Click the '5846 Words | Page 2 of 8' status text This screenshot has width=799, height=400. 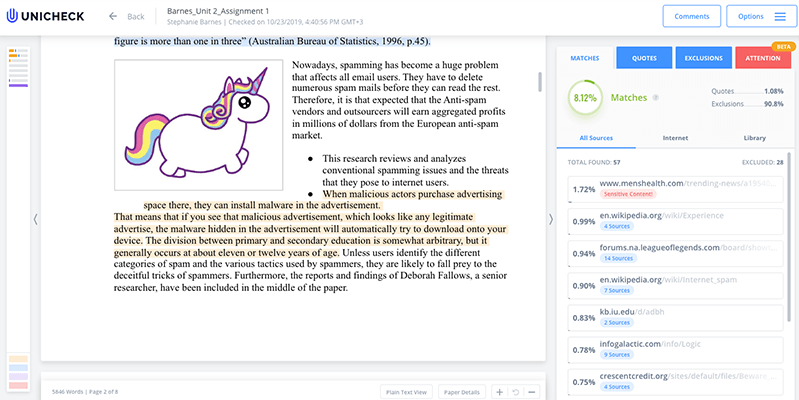click(85, 392)
